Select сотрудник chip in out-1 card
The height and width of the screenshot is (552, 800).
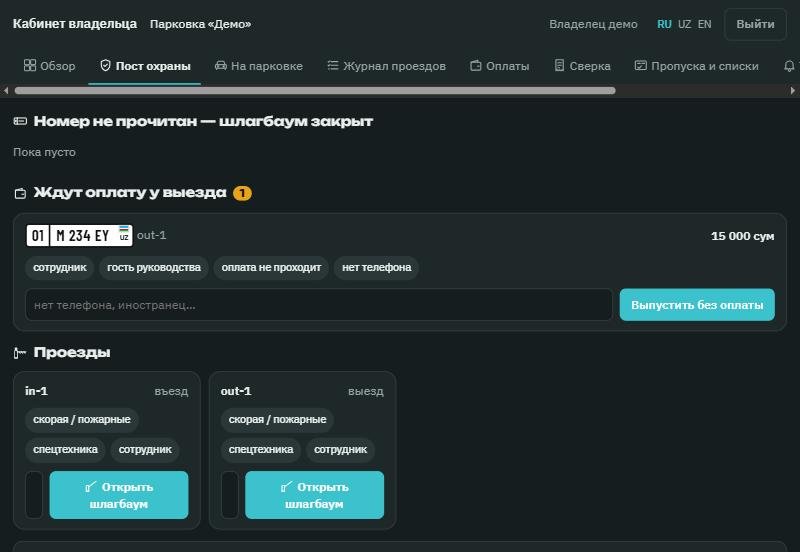point(340,449)
